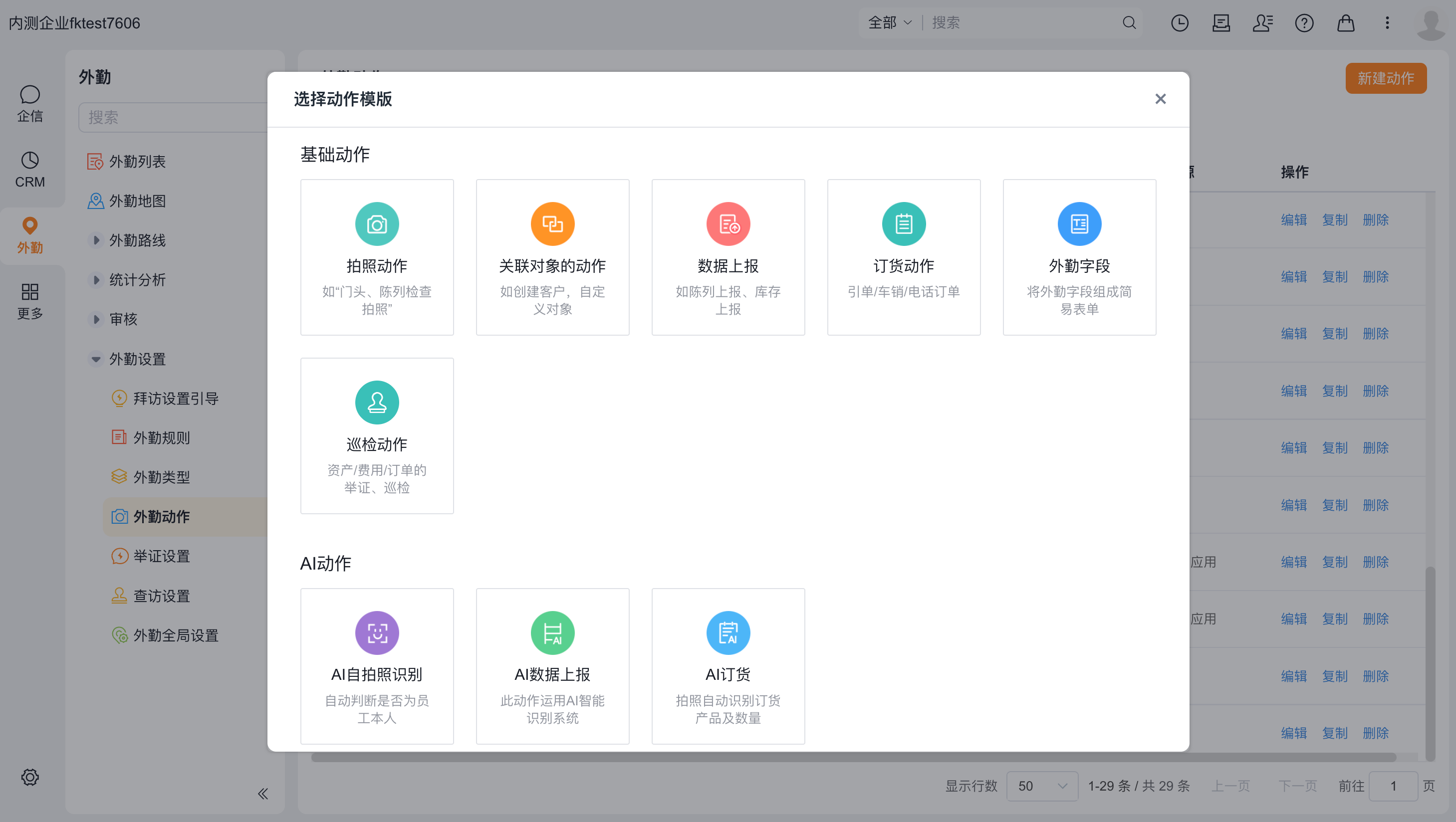1456x822 pixels.
Task: Select the AI订货 template icon
Action: tap(728, 633)
